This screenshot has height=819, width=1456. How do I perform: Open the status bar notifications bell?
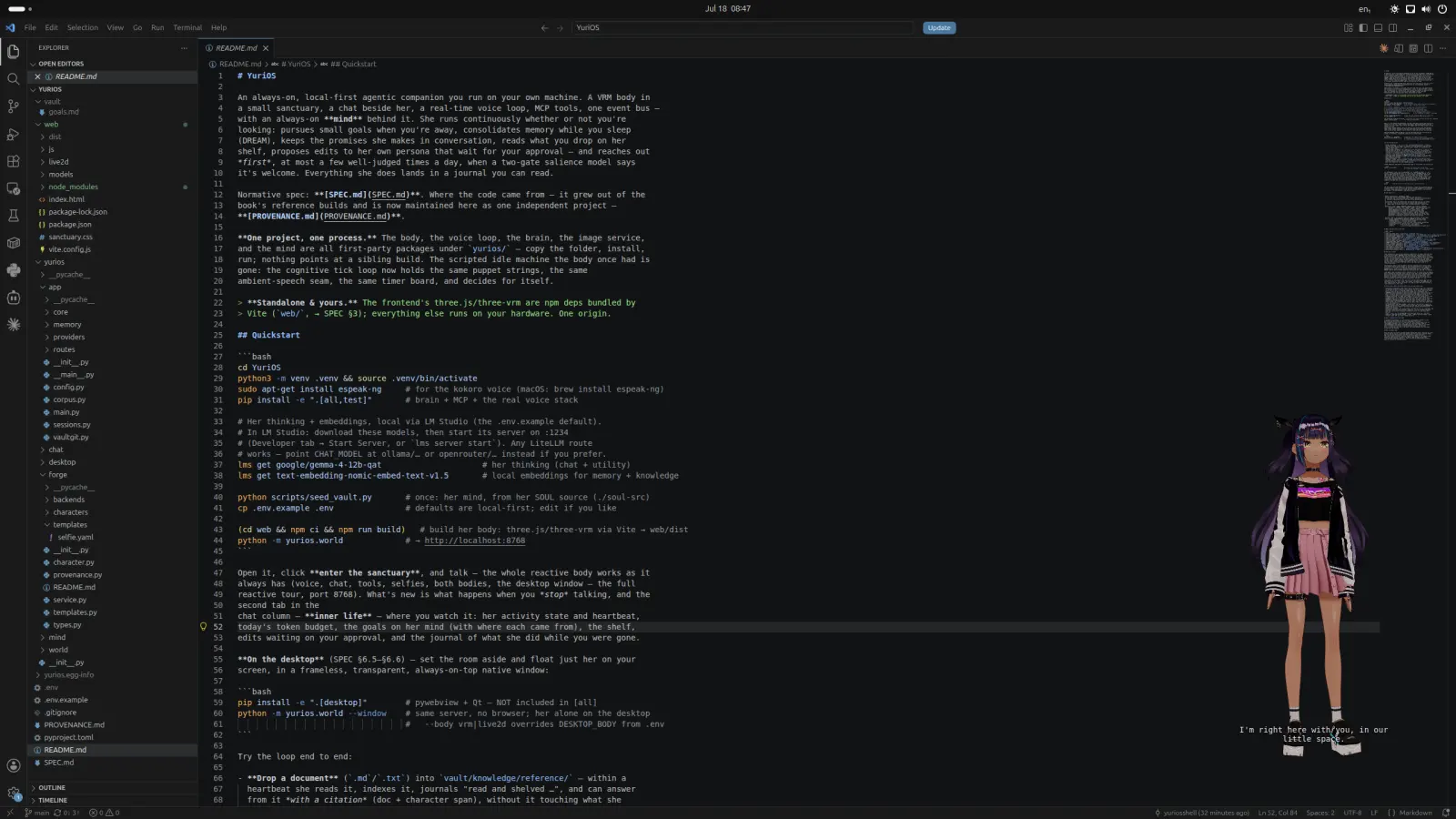point(1445,813)
